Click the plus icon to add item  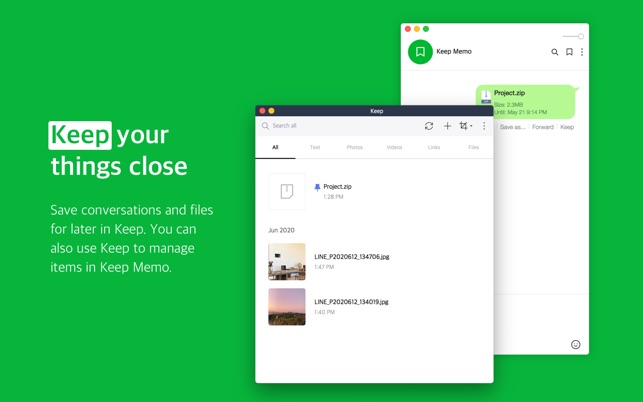(x=447, y=126)
